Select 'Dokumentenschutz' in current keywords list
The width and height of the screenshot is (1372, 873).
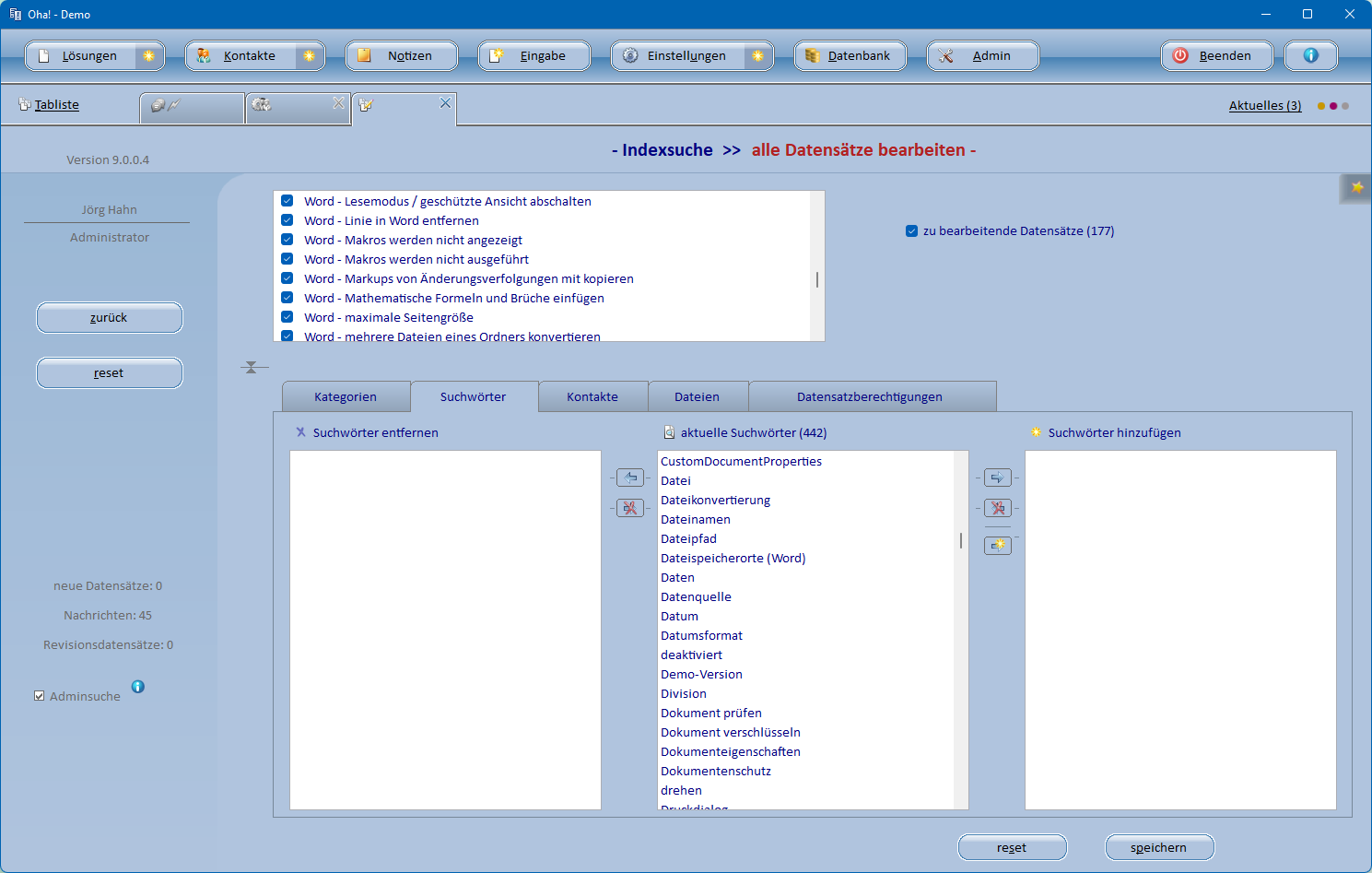point(716,772)
